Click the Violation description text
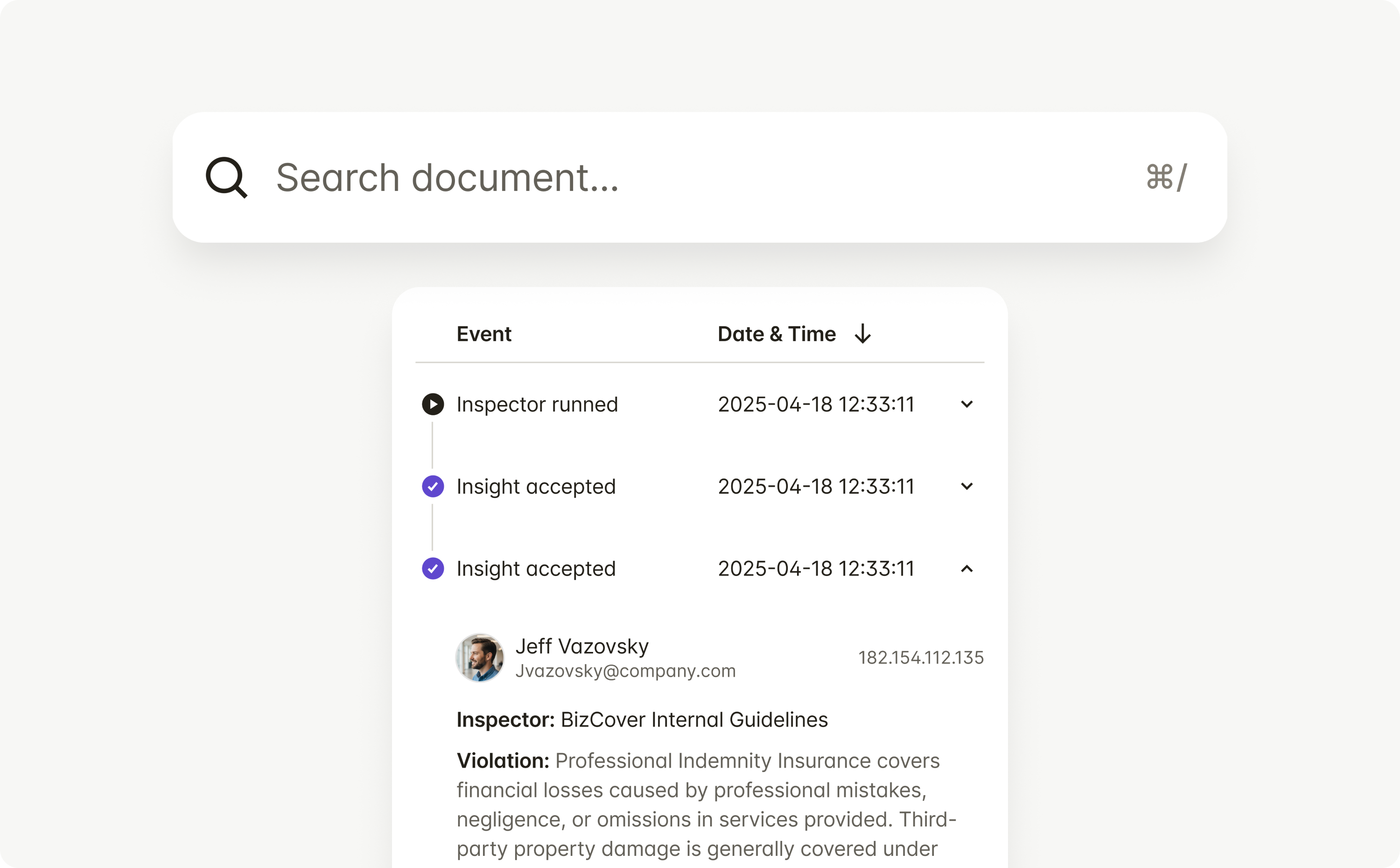Screen dimensions: 1400x868 [x=706, y=805]
